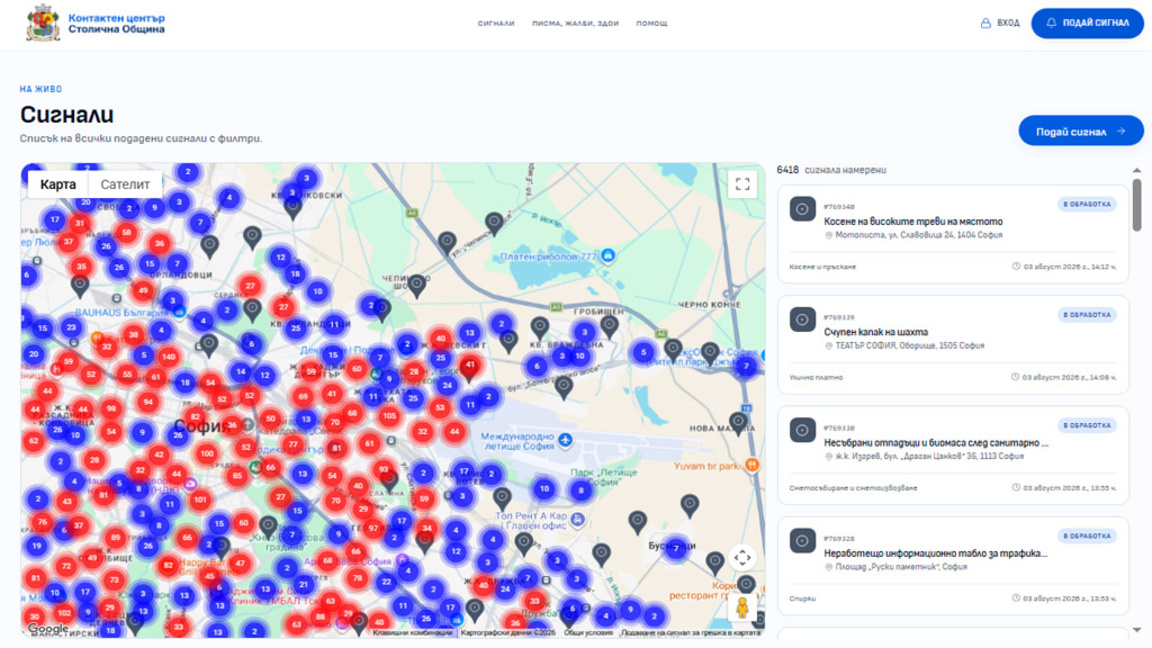Open the ПОМОЩ menu item
This screenshot has width=1152, height=648.
coord(652,24)
